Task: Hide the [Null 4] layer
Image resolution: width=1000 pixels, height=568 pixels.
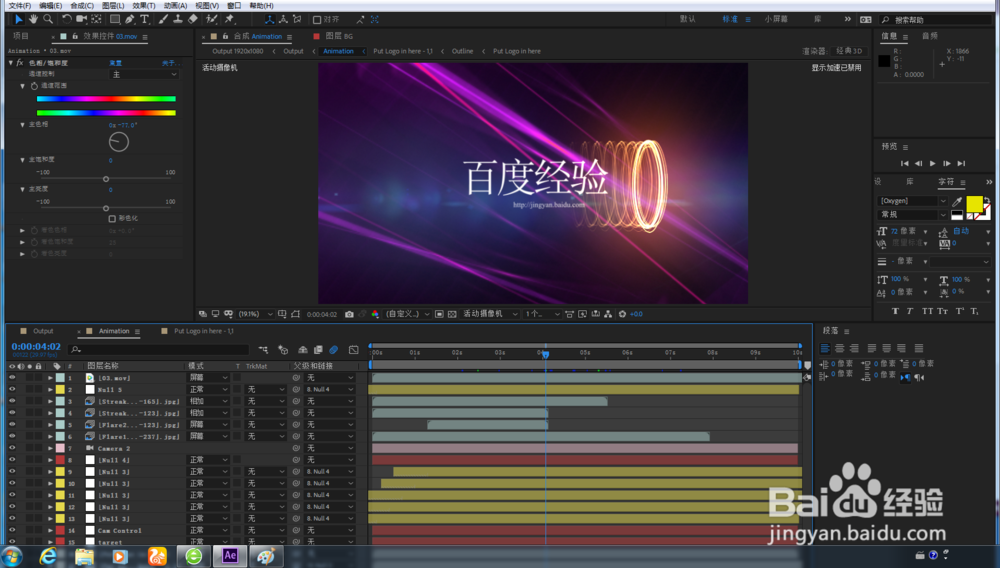Action: tap(11, 459)
